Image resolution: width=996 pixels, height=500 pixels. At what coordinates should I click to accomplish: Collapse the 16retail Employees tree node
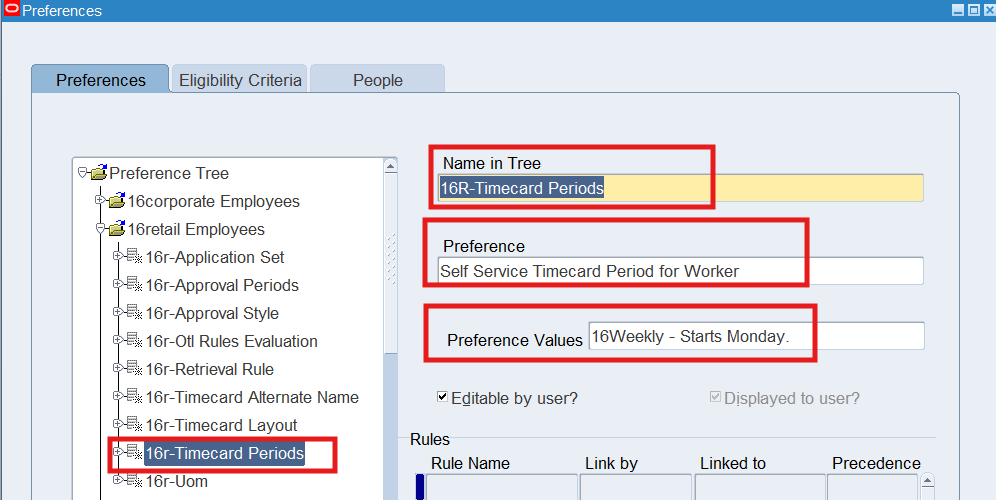click(100, 229)
